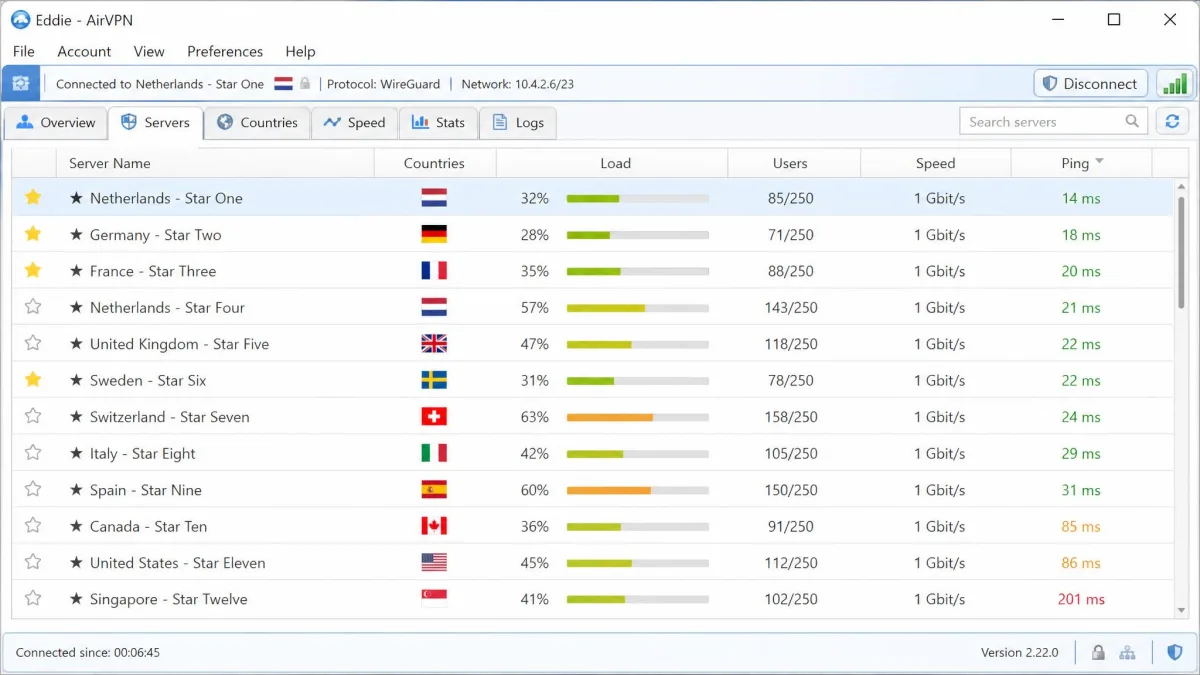
Task: Open the Help menu
Action: pyautogui.click(x=300, y=51)
